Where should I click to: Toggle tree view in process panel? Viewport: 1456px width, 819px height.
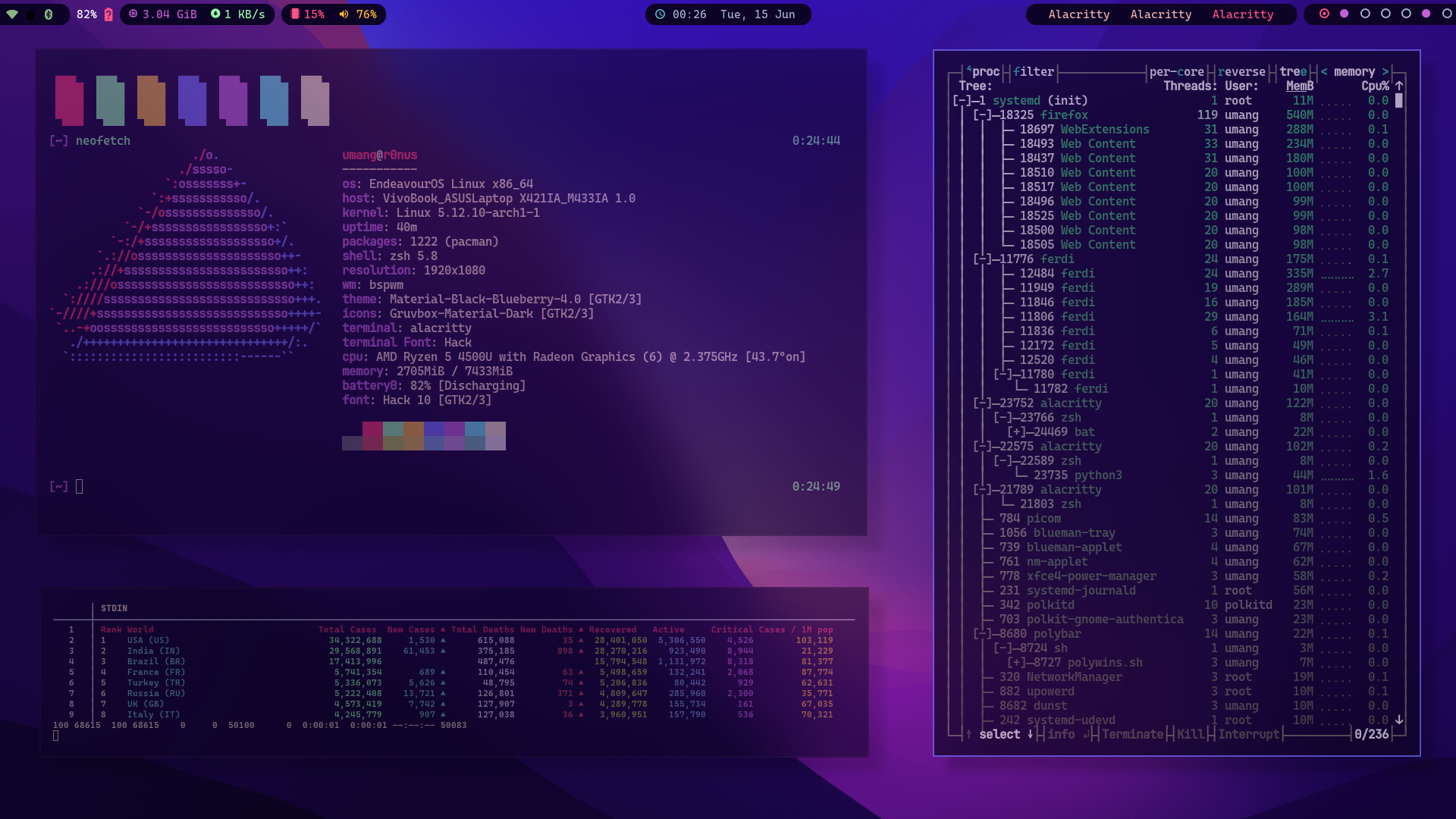(1293, 72)
